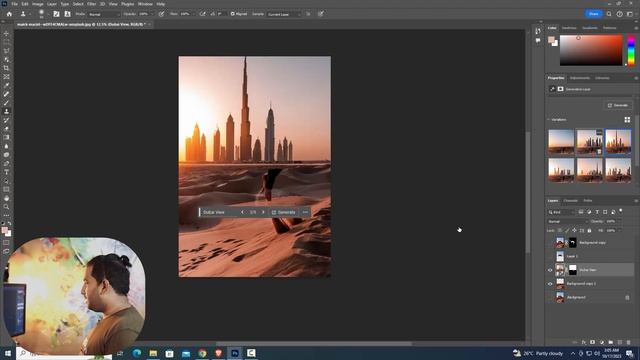Image resolution: width=640 pixels, height=360 pixels.
Task: Go to previous variation on taskbar
Action: (242, 212)
